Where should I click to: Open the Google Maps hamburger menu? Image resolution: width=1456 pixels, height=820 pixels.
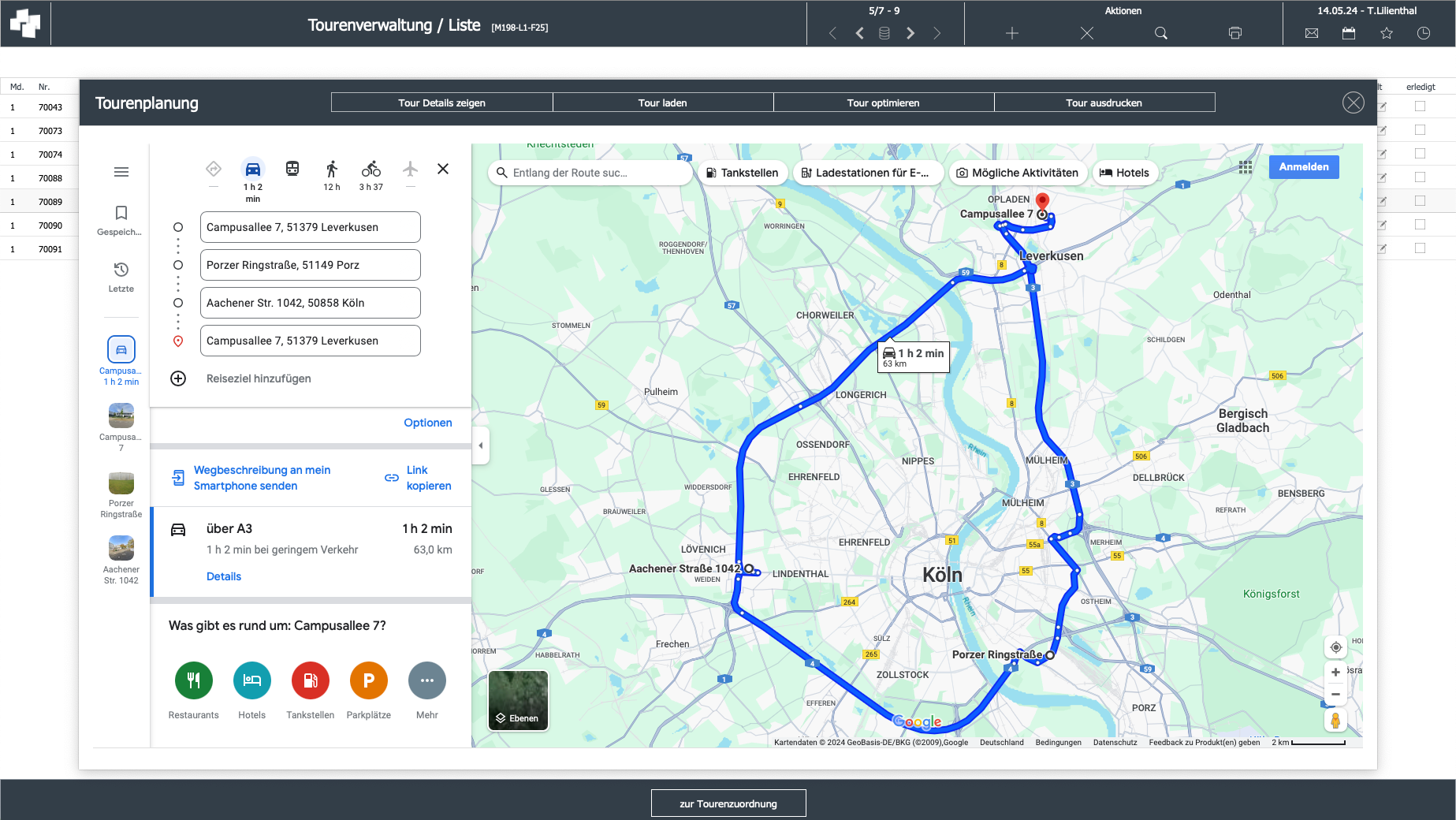[x=121, y=172]
